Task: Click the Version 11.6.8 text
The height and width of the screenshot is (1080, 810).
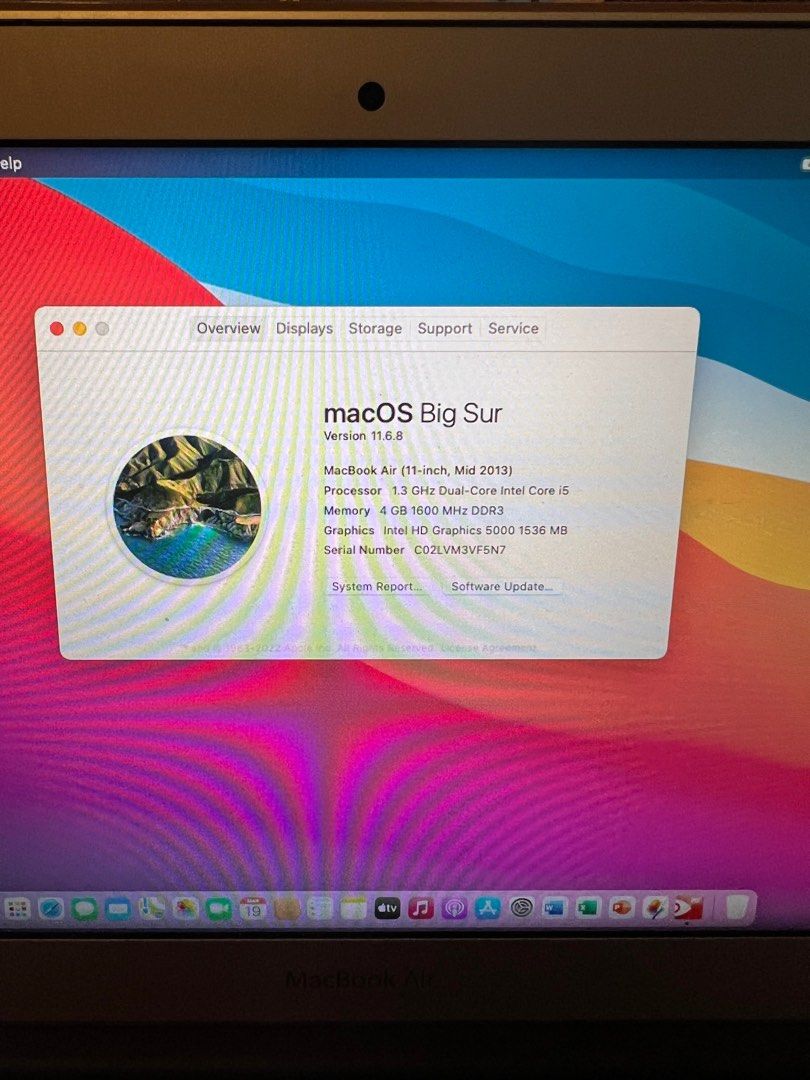Action: click(x=363, y=436)
